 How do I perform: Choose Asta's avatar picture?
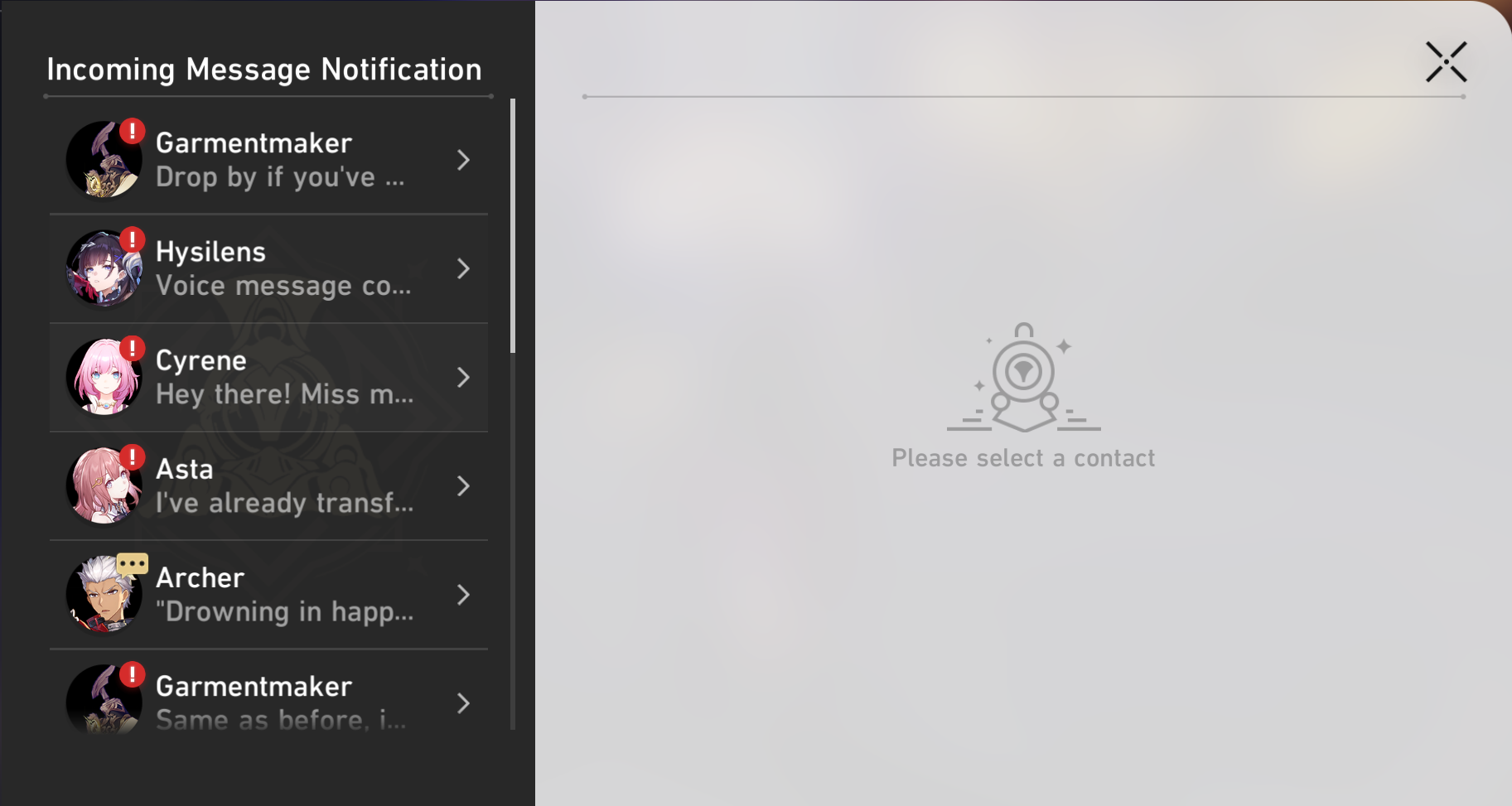coord(104,485)
